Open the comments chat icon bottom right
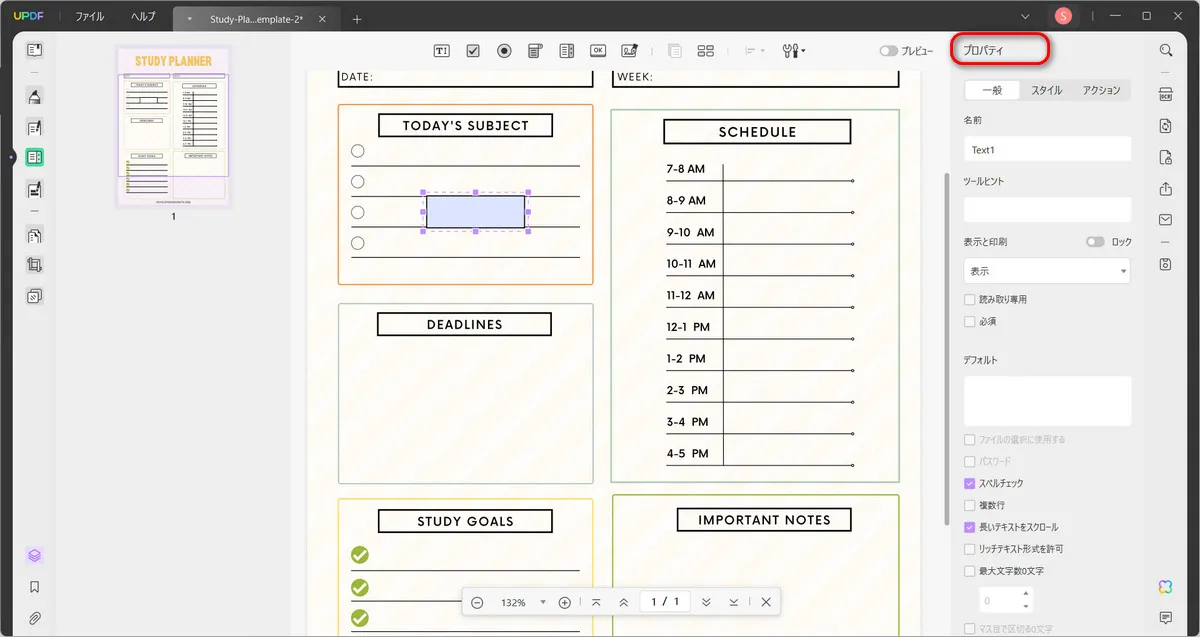Screen dimensions: 1200x637 [1166, 617]
